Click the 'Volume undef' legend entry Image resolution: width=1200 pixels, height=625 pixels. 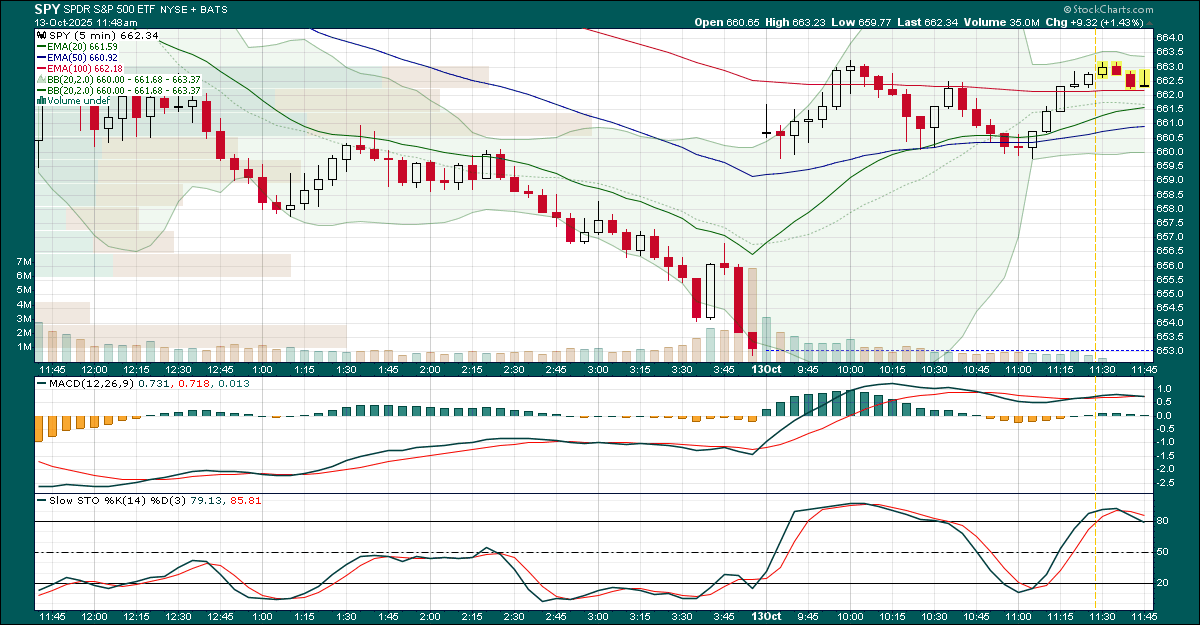point(72,100)
